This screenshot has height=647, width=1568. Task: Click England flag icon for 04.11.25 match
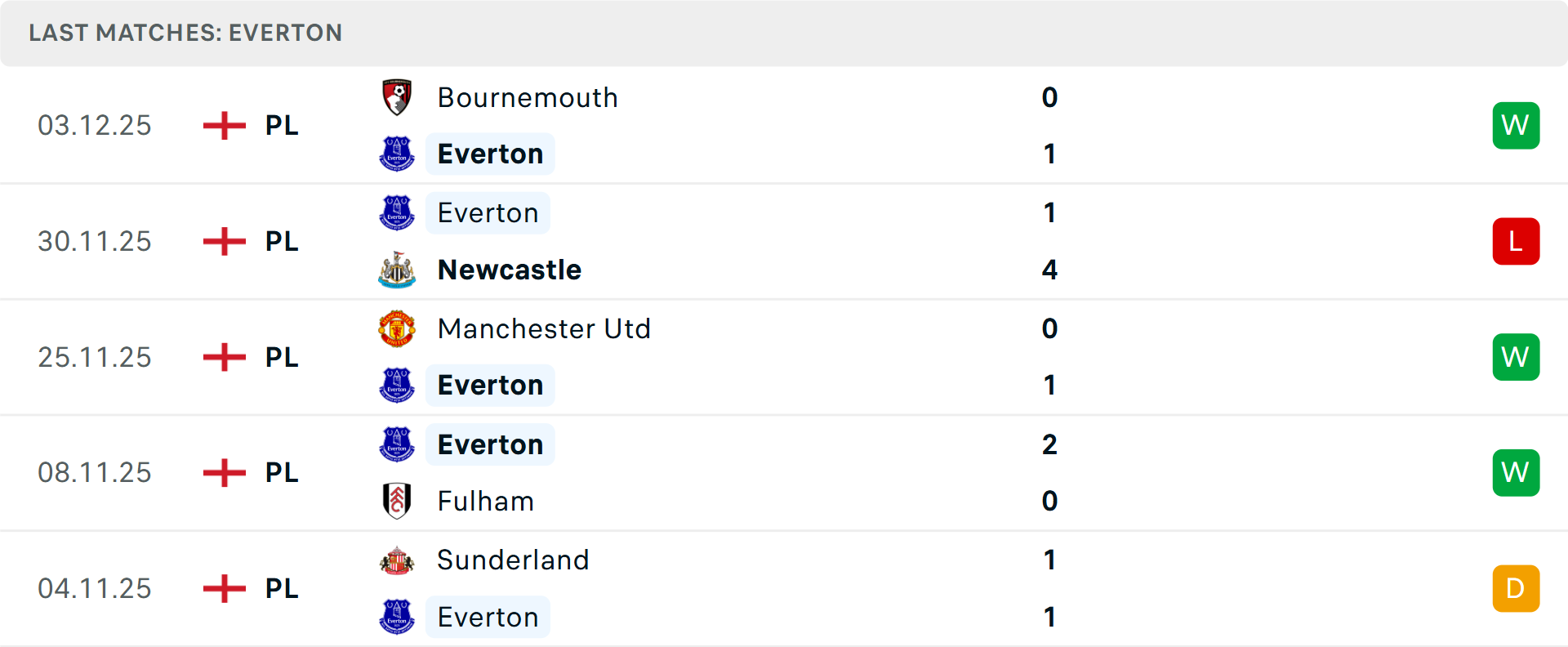coord(224,588)
